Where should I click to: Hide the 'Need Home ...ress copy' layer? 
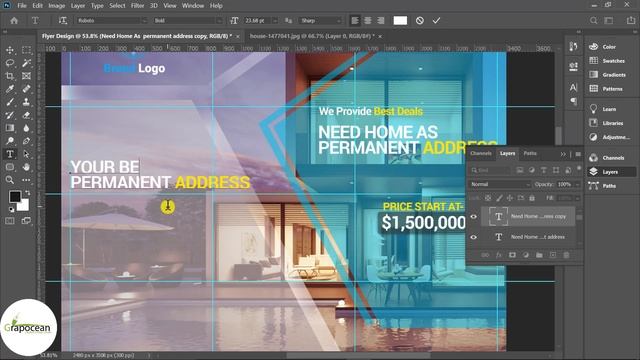click(x=473, y=217)
